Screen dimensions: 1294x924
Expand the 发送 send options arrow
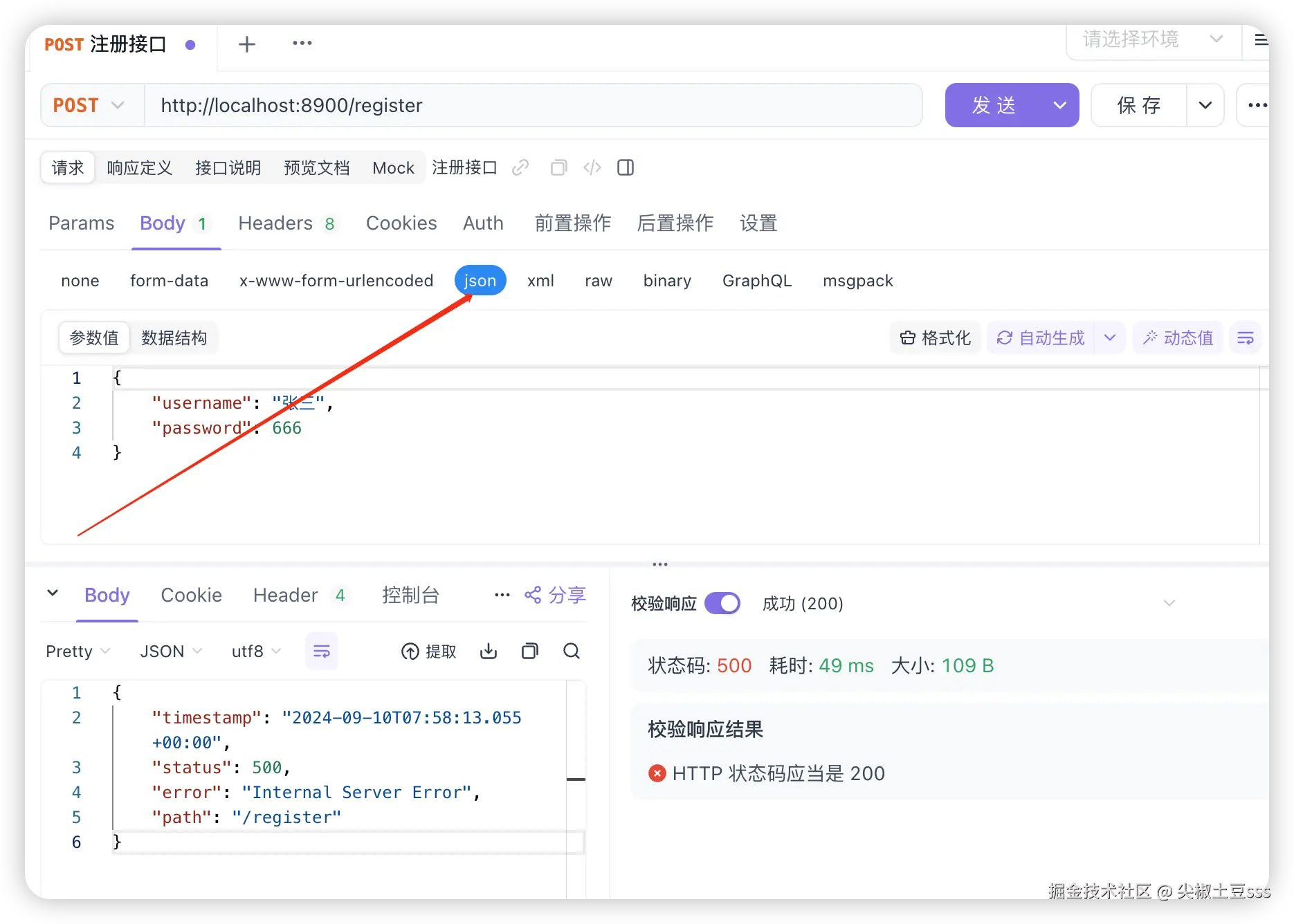(1060, 105)
